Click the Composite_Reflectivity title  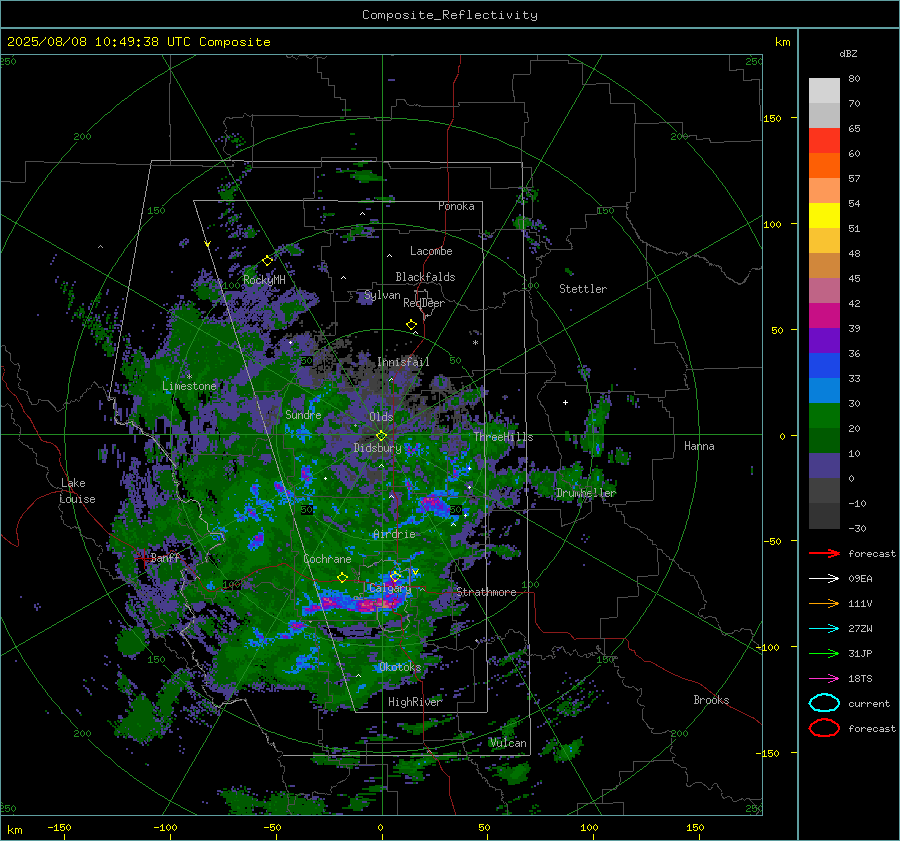click(449, 15)
